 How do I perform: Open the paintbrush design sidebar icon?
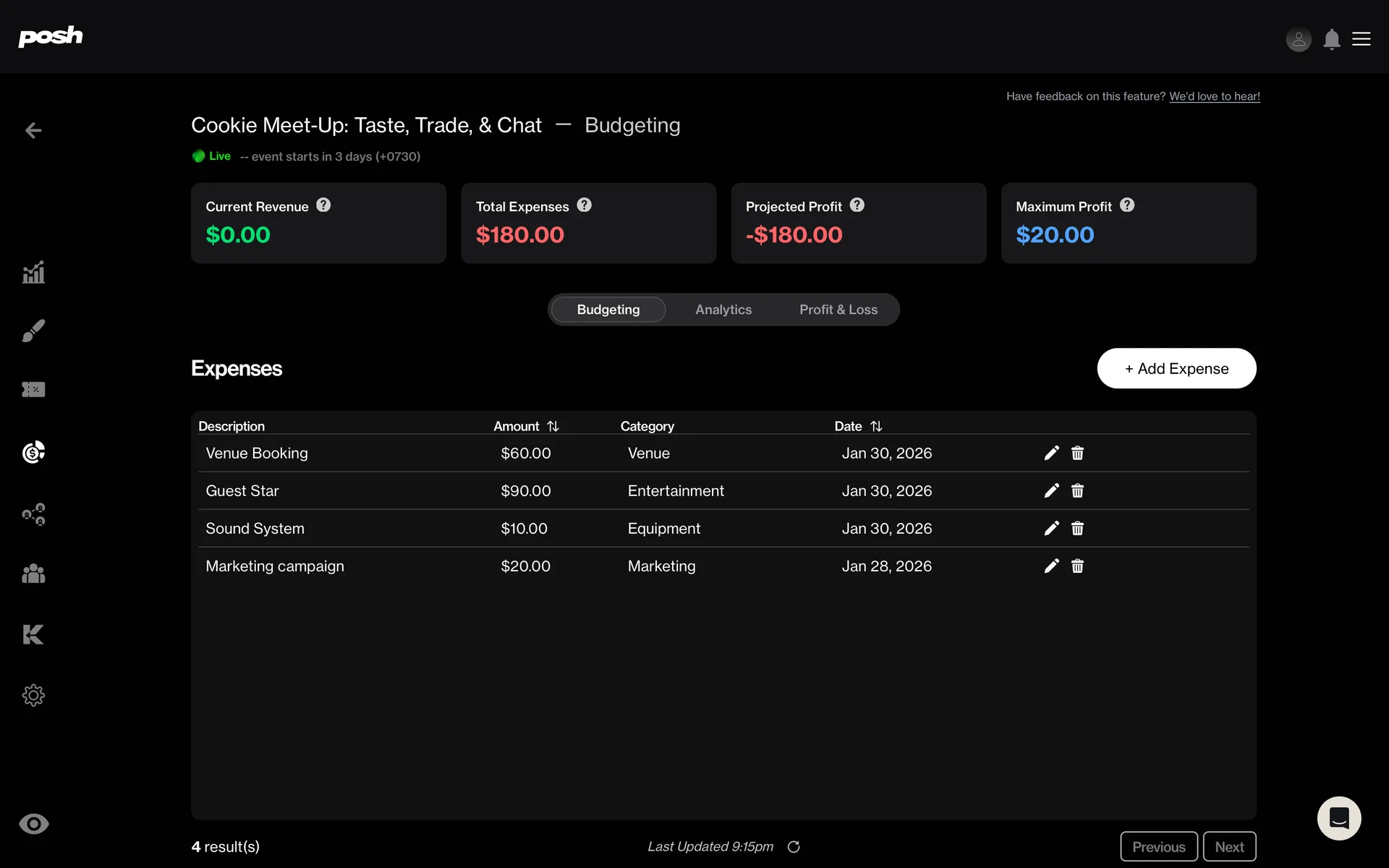coord(33,331)
